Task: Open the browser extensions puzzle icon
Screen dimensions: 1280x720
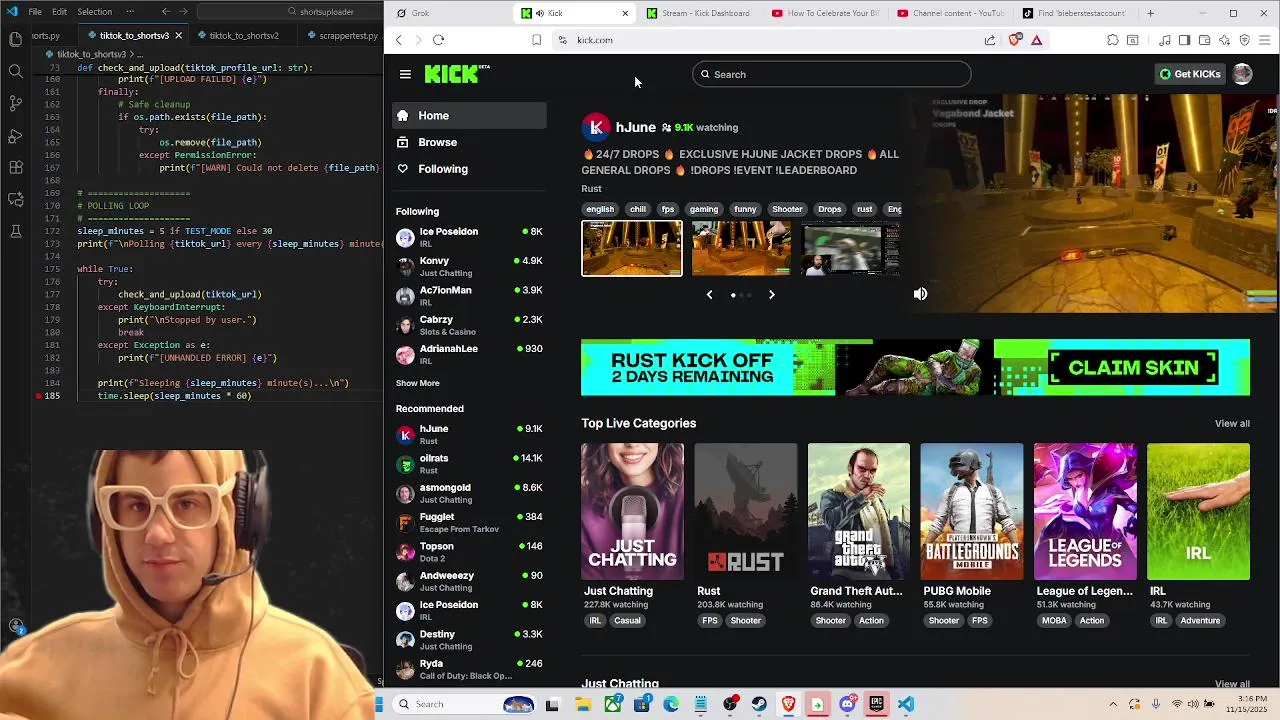Action: tap(1112, 40)
